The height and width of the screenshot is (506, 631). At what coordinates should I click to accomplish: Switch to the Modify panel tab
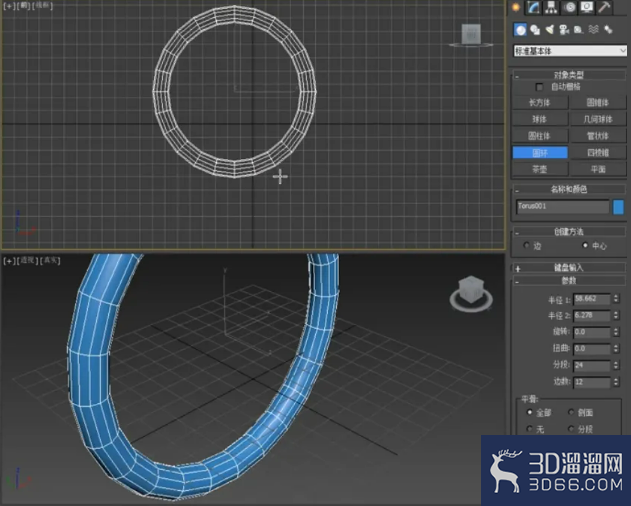[534, 8]
